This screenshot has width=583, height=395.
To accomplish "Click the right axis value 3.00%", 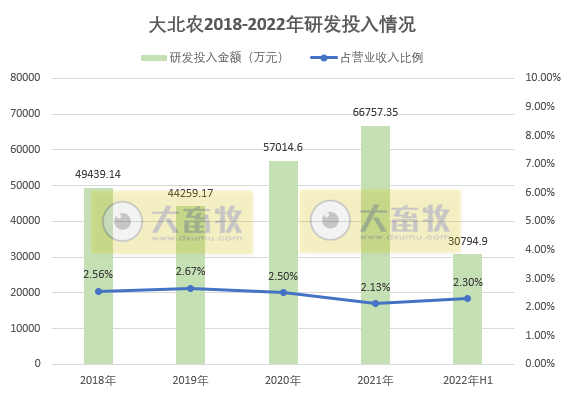I will coord(540,278).
